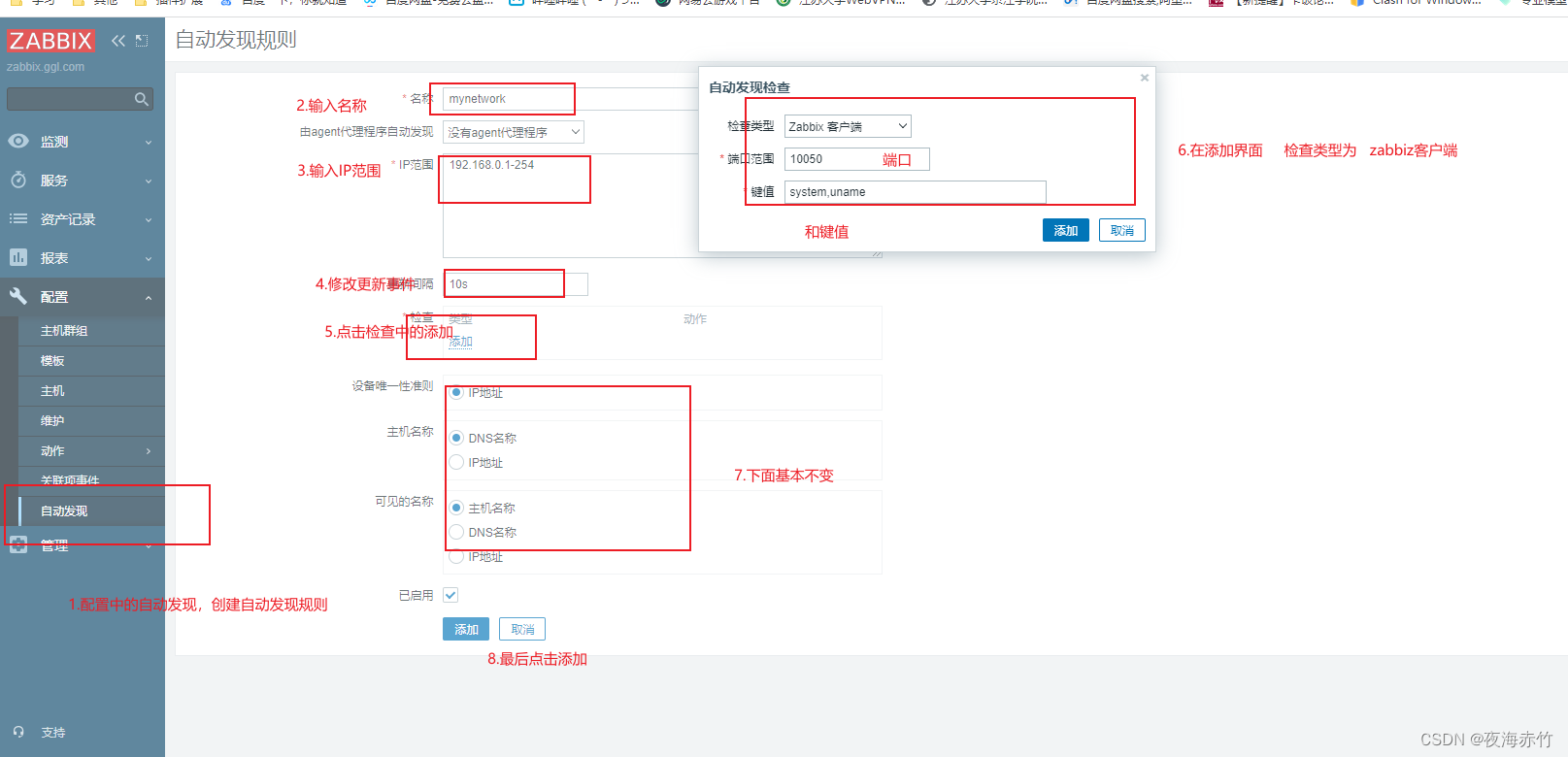Focus the 更新间隔 field 10s

tap(516, 284)
